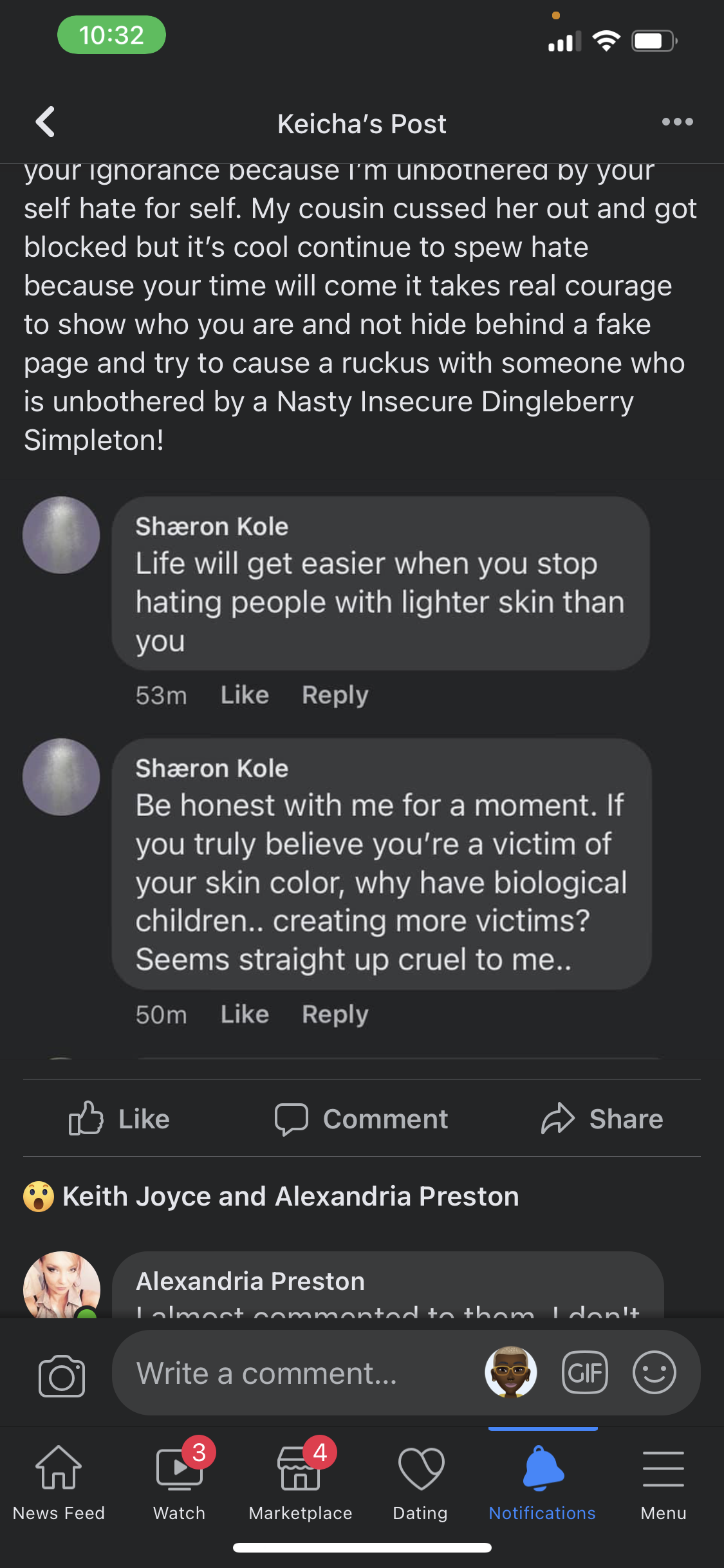The height and width of the screenshot is (1568, 724).
Task: Tap the camera icon to attach a photo
Action: click(x=62, y=1376)
